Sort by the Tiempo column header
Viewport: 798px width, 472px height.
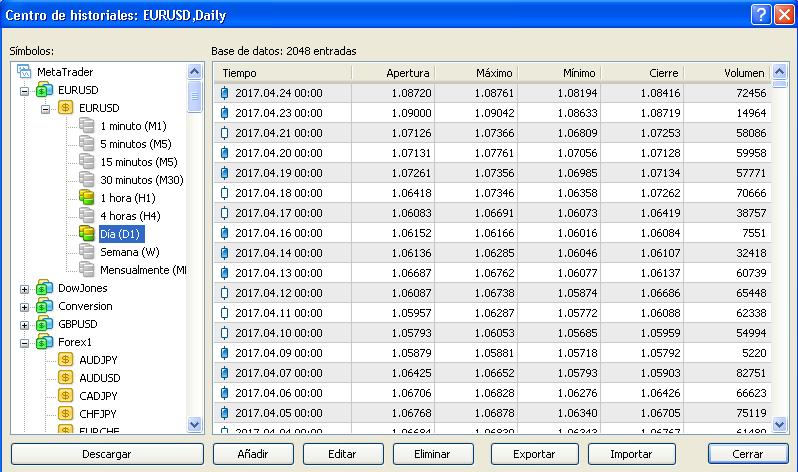tap(282, 73)
